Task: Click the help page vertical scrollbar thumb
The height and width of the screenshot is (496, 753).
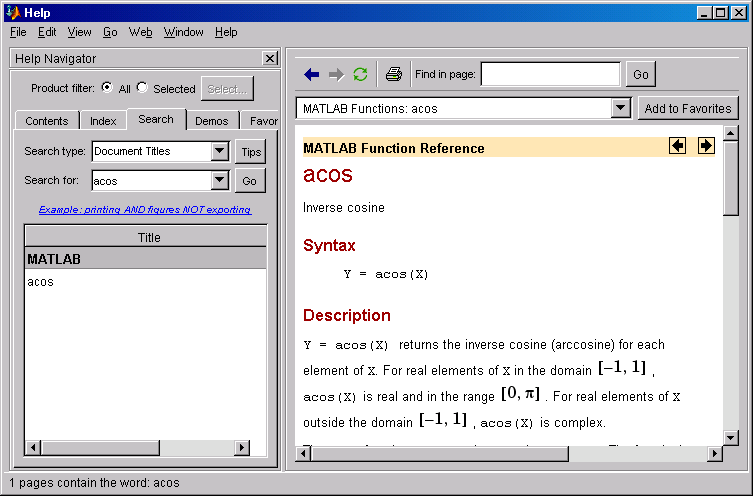Action: pyautogui.click(x=730, y=179)
